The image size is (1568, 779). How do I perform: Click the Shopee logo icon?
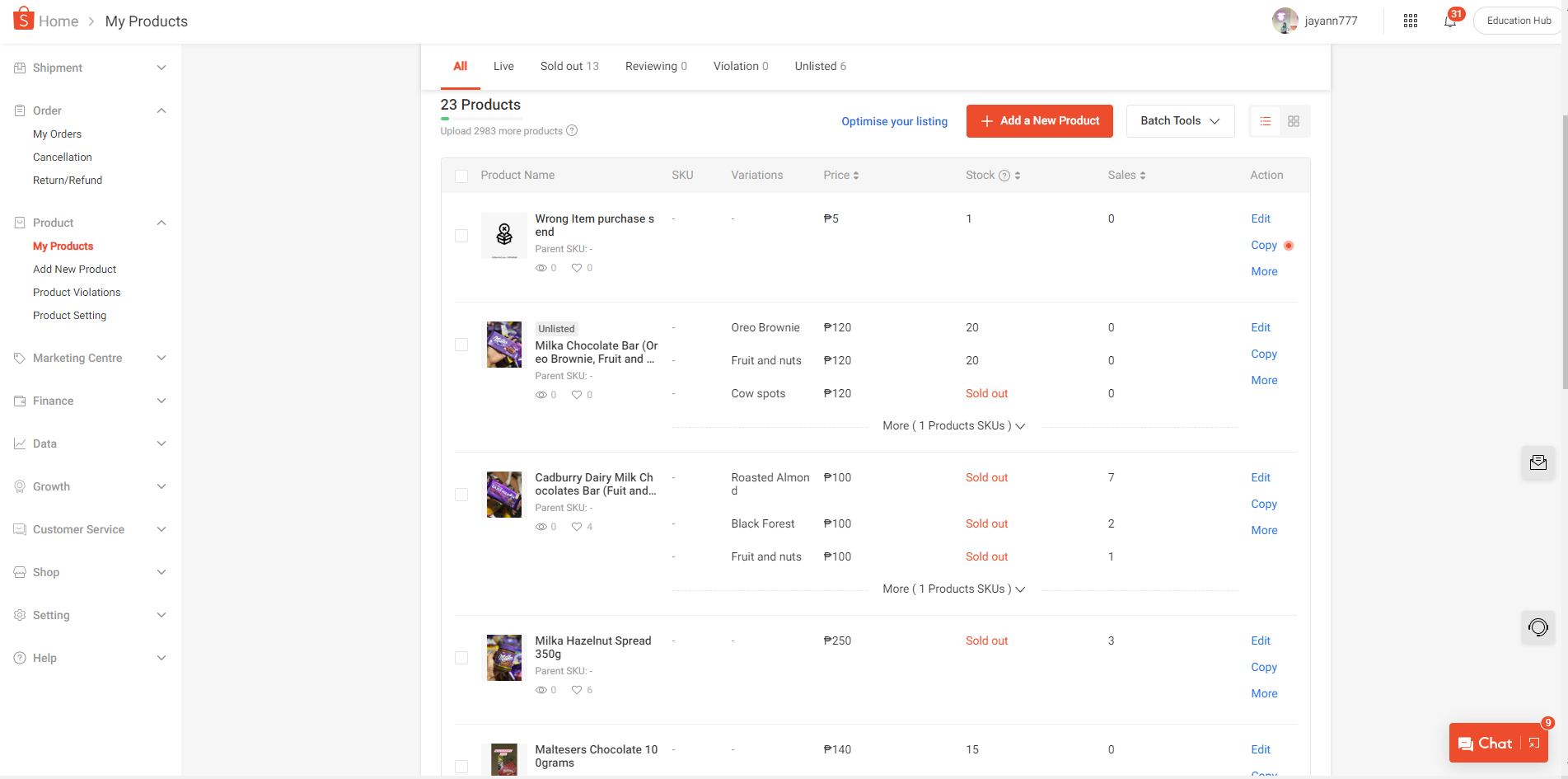[x=24, y=19]
